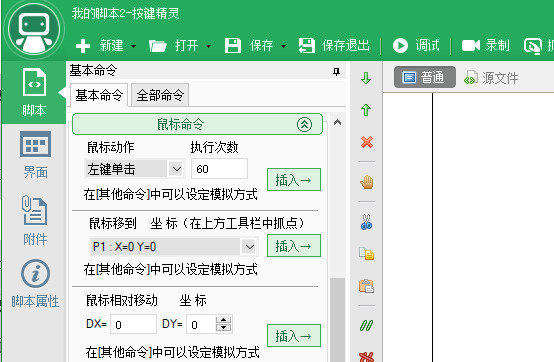Click the command panel scrollbar thumb
This screenshot has width=554, height=362.
tap(337, 319)
